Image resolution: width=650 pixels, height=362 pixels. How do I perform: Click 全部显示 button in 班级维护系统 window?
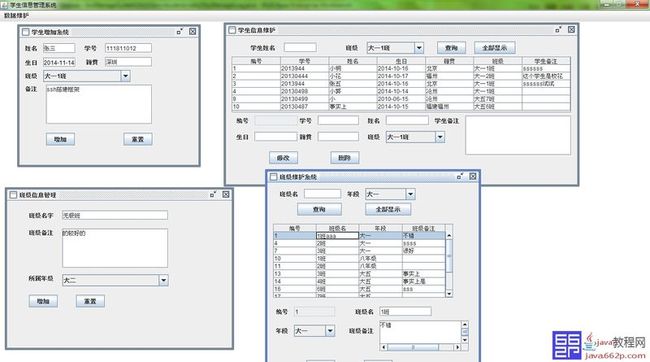(388, 209)
